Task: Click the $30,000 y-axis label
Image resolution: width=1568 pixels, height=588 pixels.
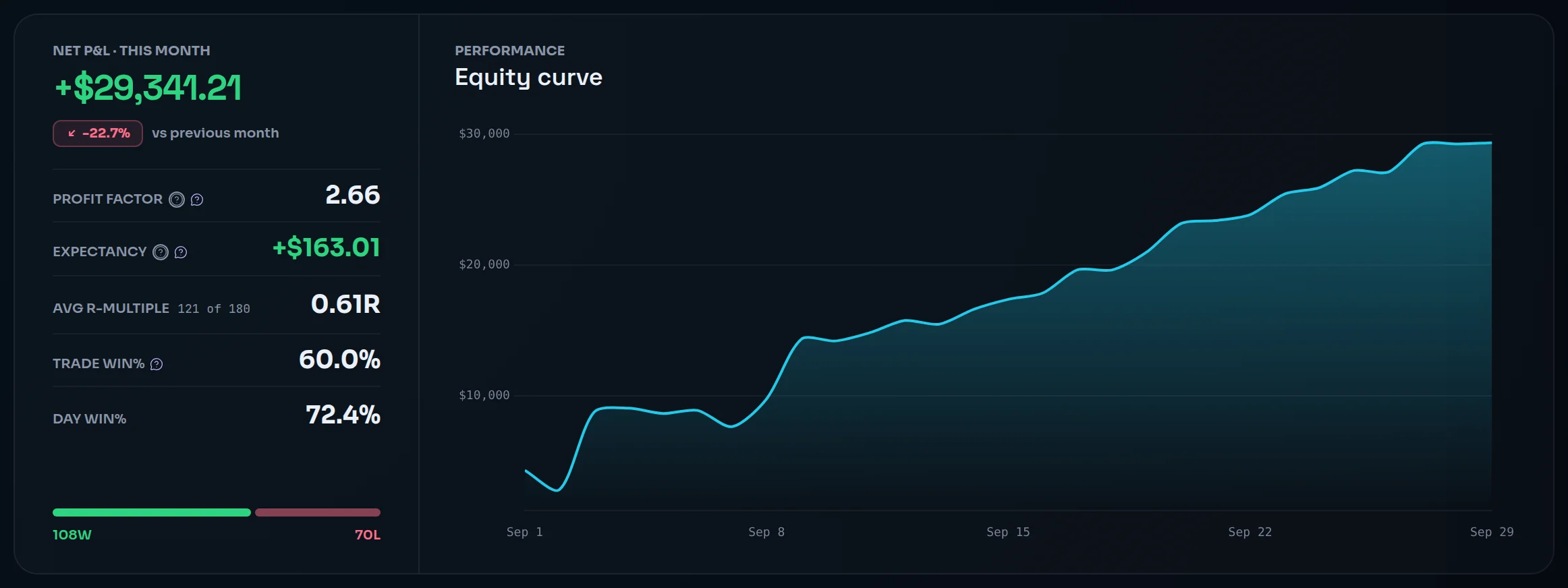Action: (484, 134)
